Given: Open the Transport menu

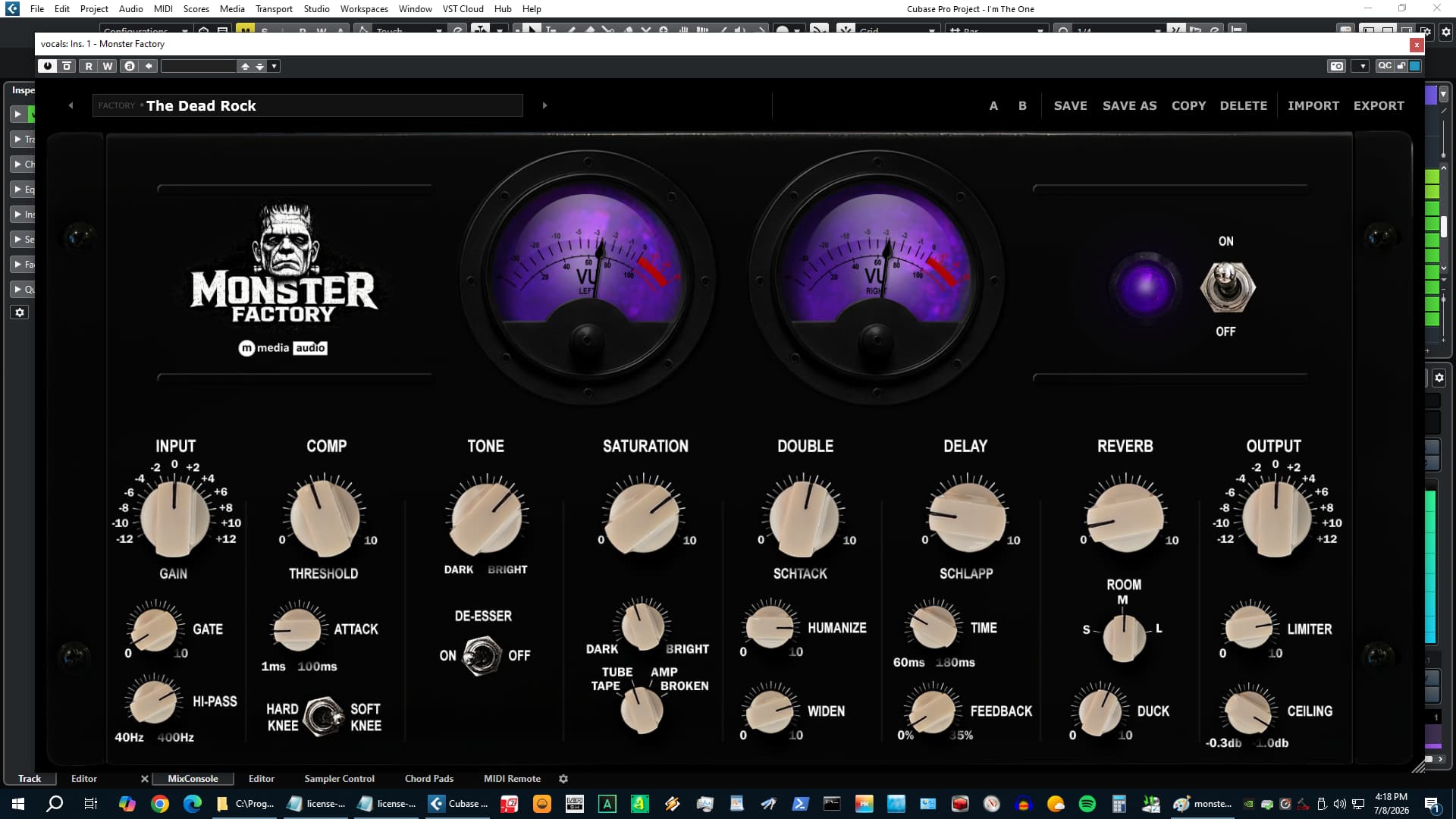Looking at the screenshot, I should [x=274, y=8].
